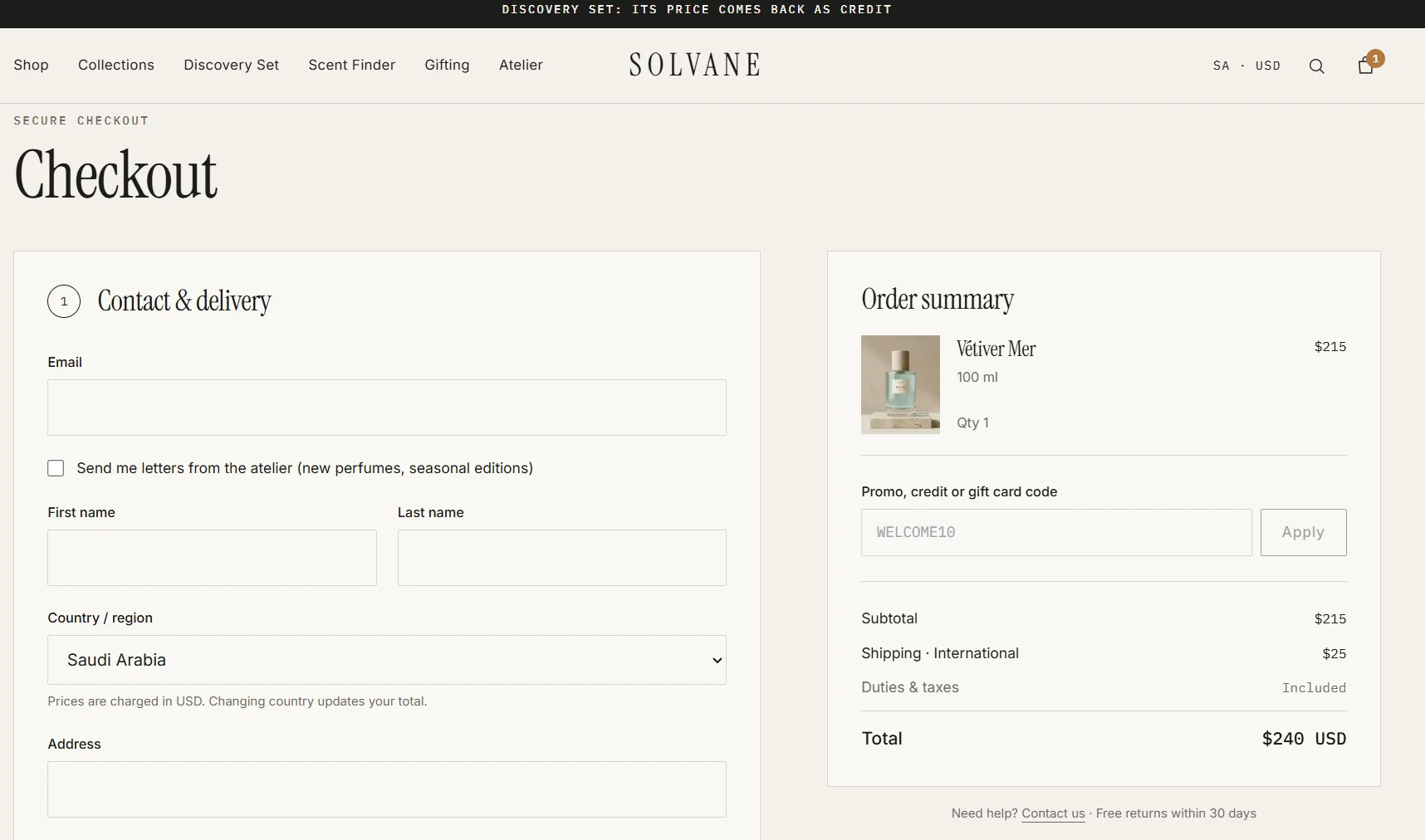Screen dimensions: 1425x840
Task: Focus the First name field
Action: click(212, 558)
